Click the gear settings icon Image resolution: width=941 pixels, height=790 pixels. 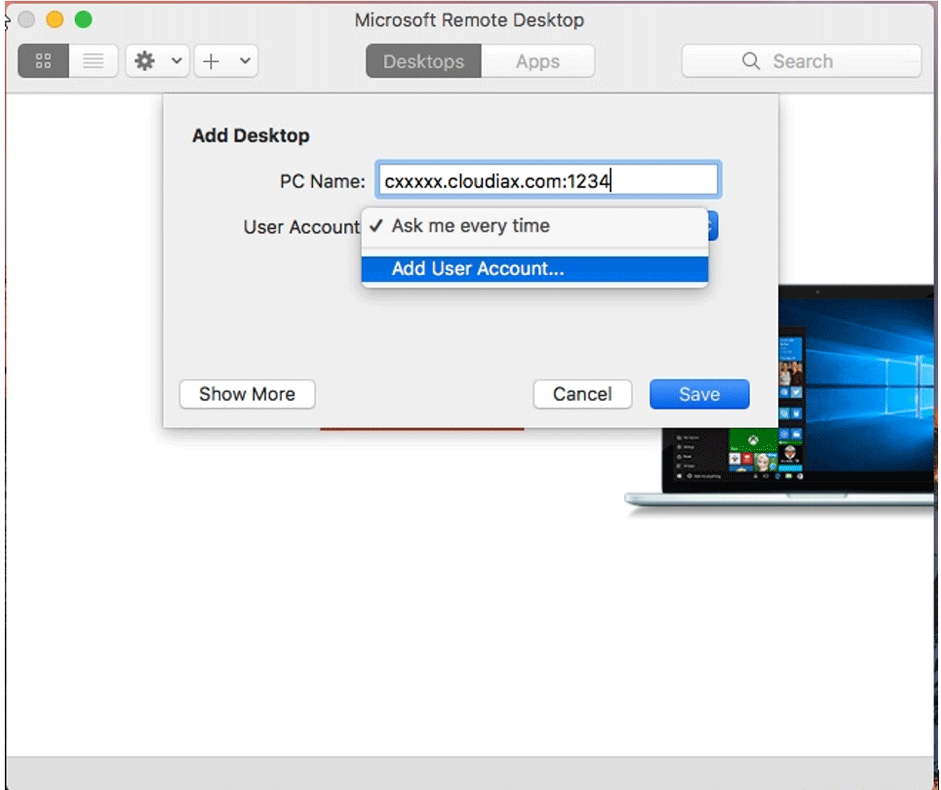pyautogui.click(x=146, y=61)
